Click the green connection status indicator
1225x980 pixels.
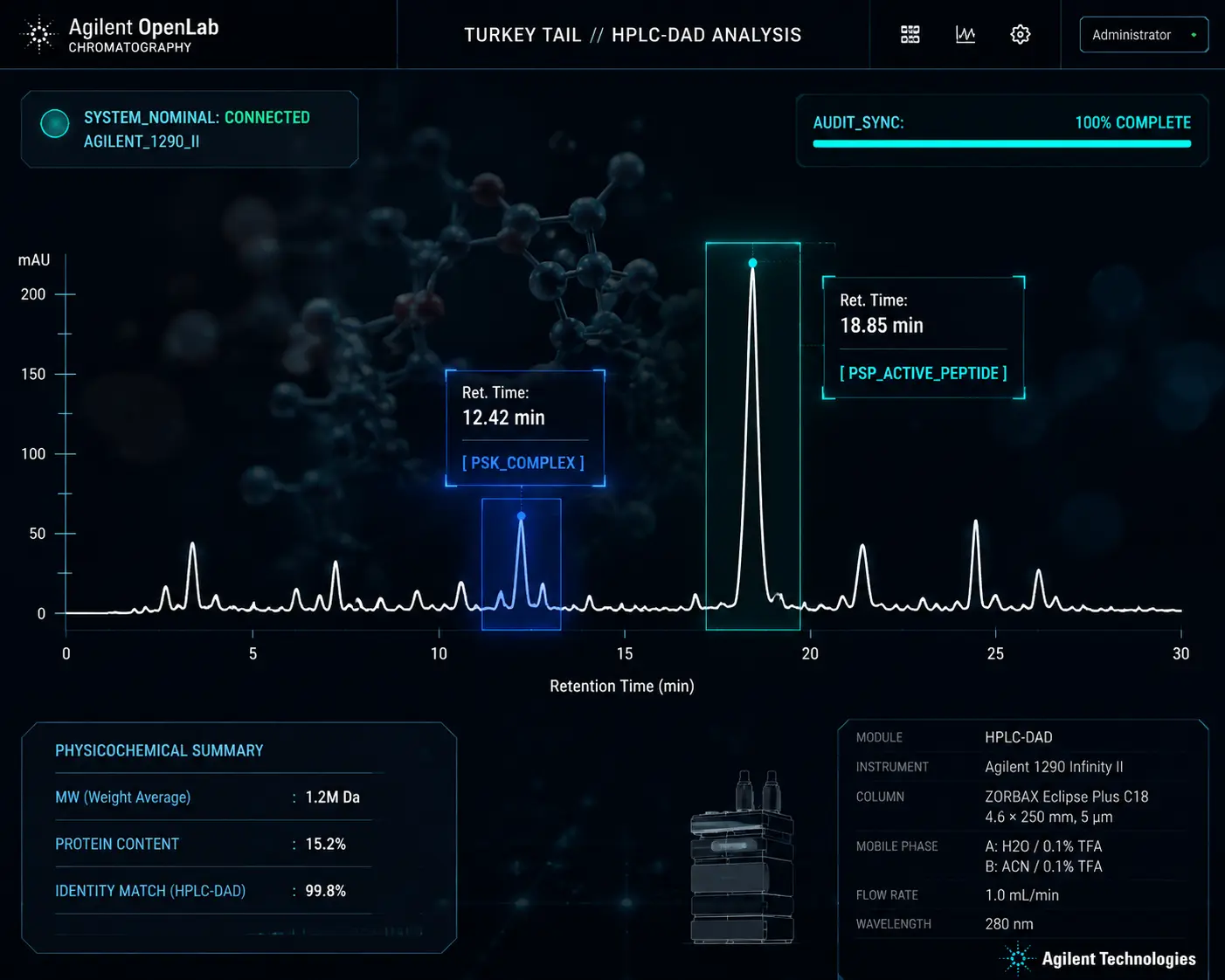tap(55, 124)
